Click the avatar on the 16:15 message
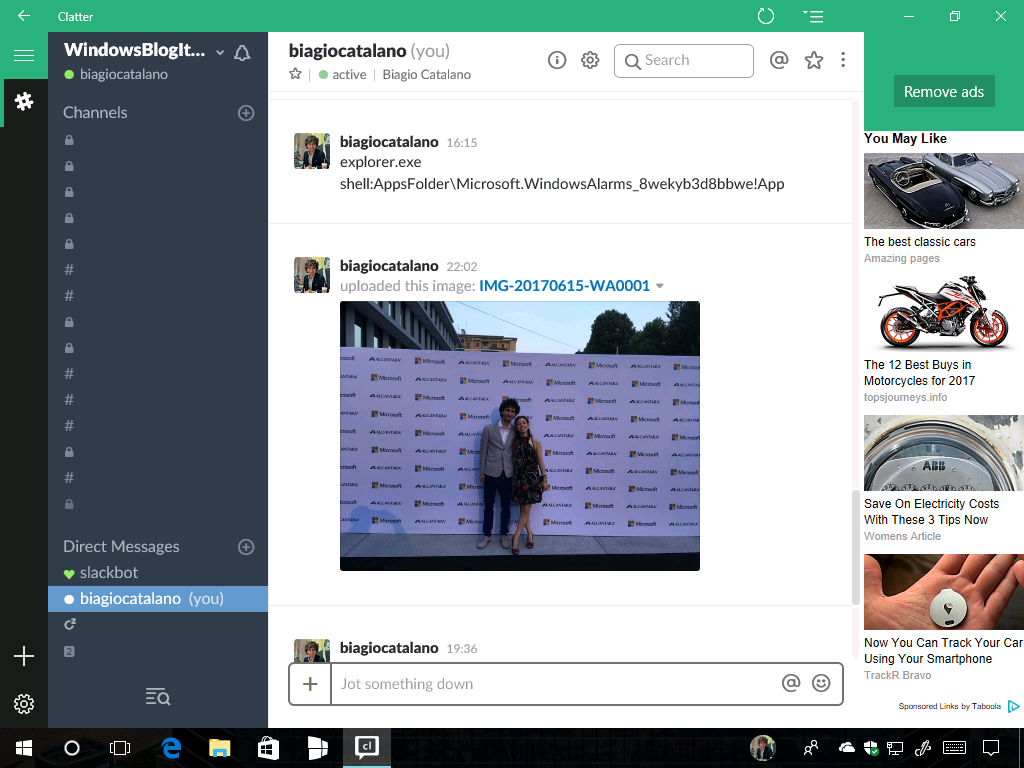This screenshot has height=768, width=1024. tap(312, 151)
